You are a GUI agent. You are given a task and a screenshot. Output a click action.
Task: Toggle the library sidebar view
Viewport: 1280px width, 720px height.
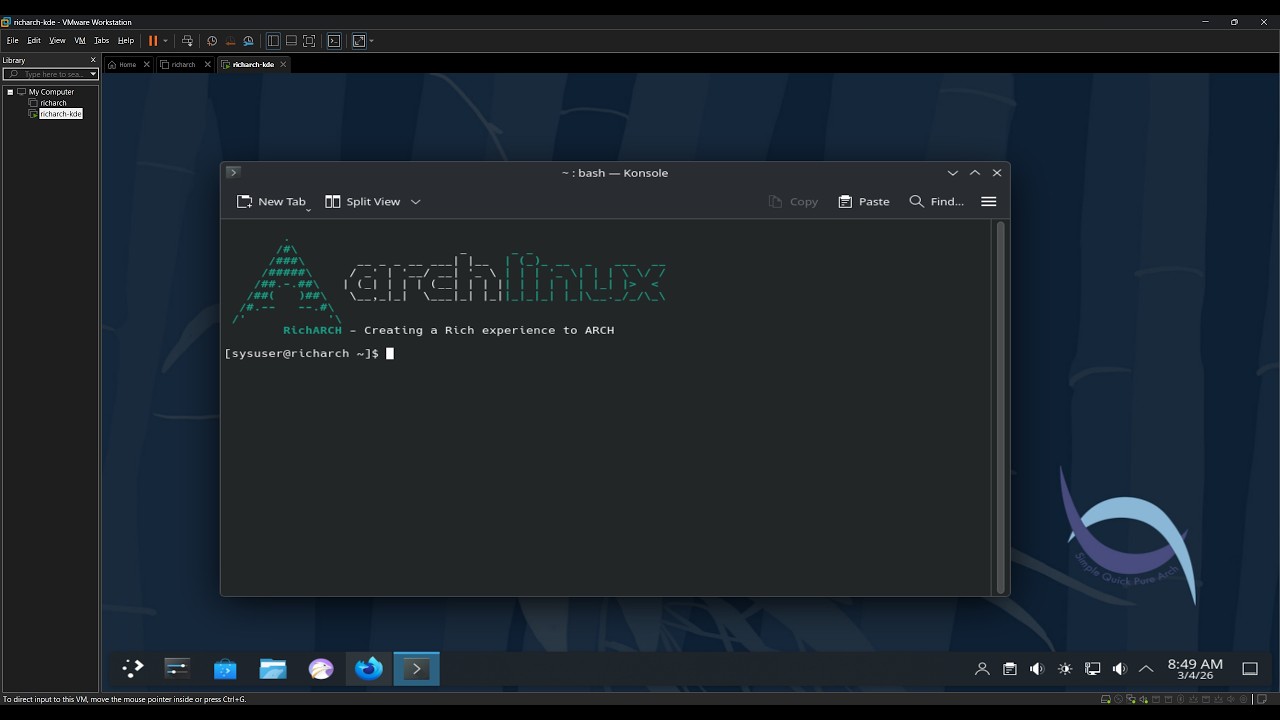273,41
